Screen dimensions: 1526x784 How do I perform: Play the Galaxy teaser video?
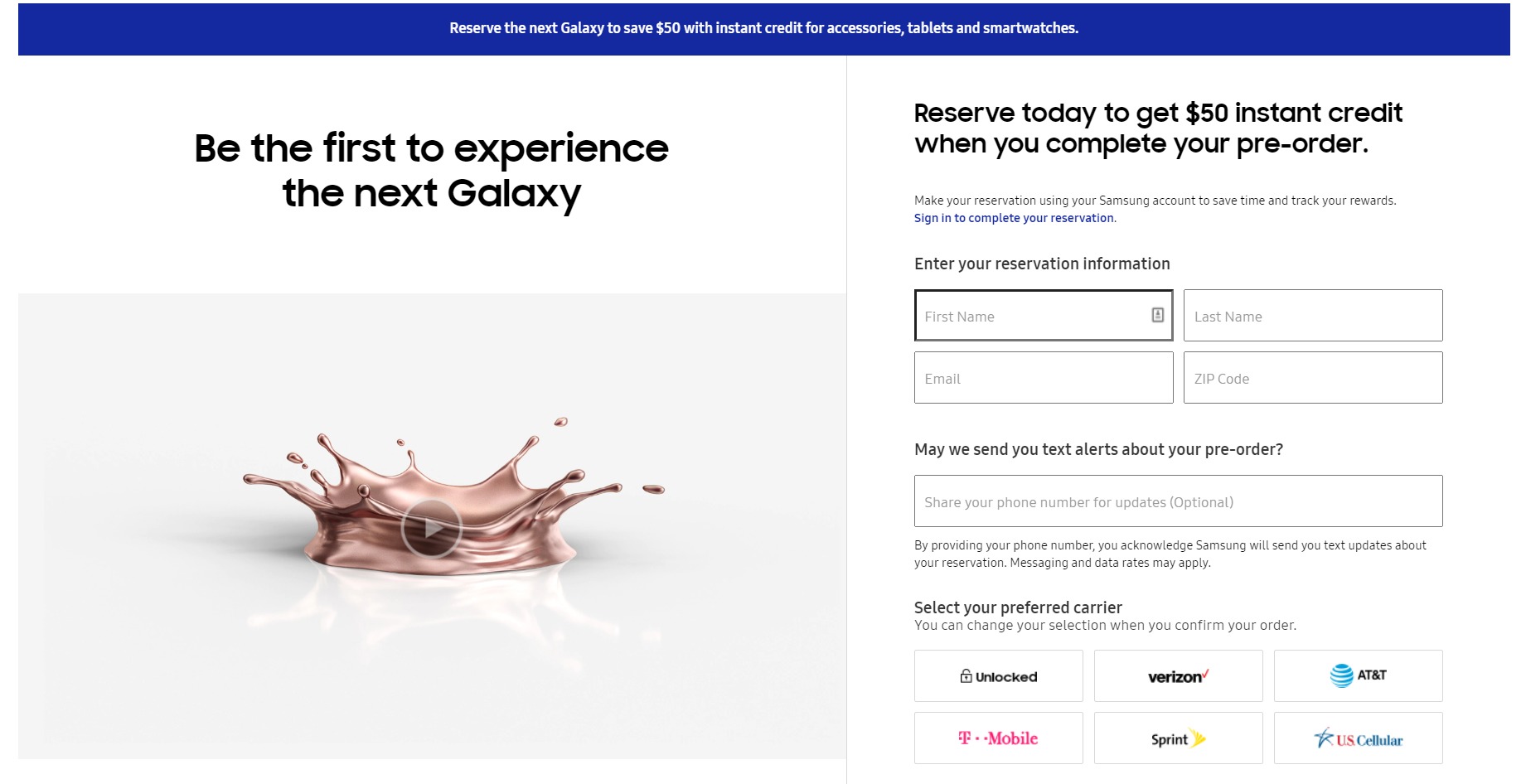(x=431, y=528)
